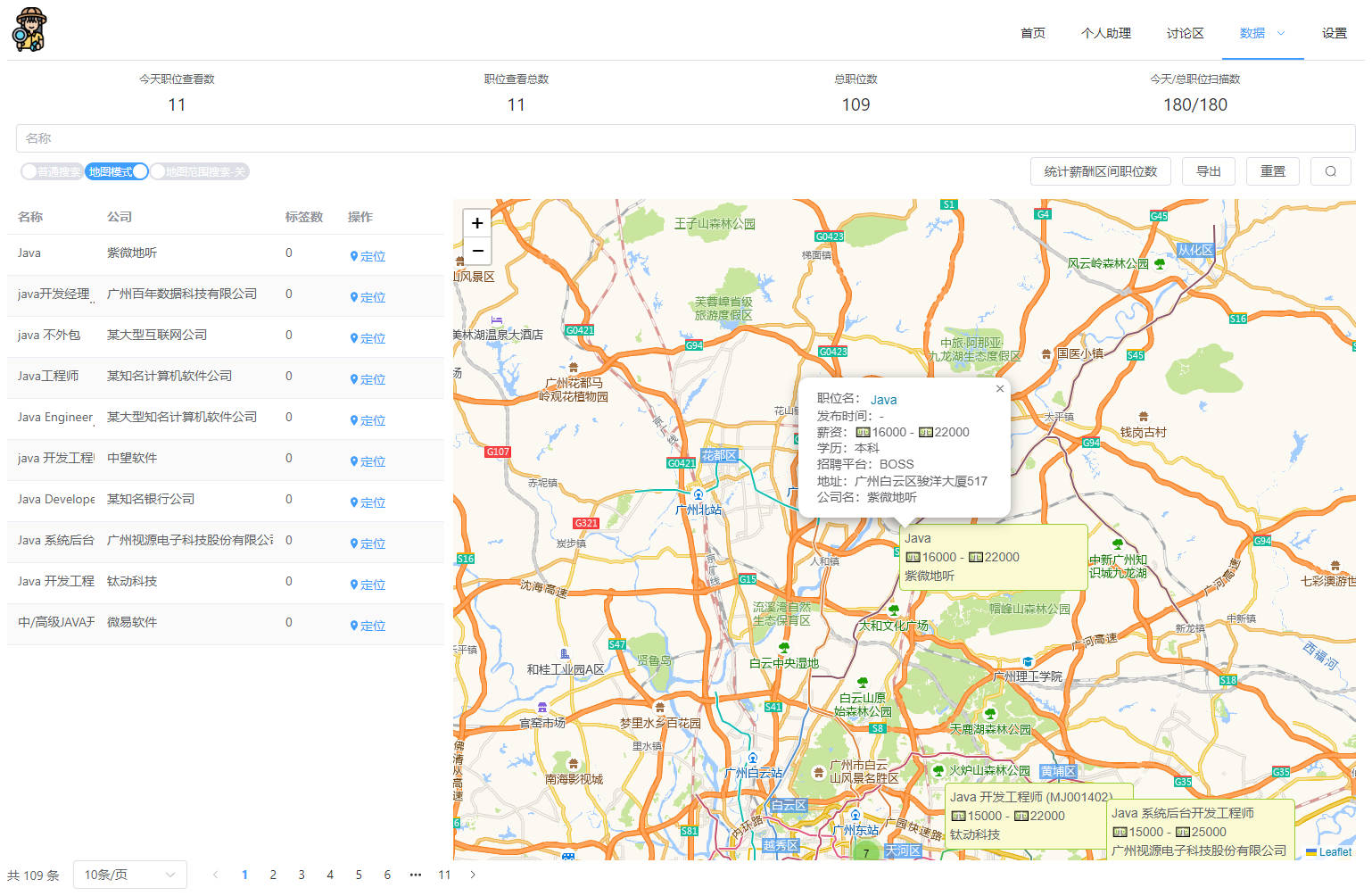Focus the 名称 search input

[685, 138]
